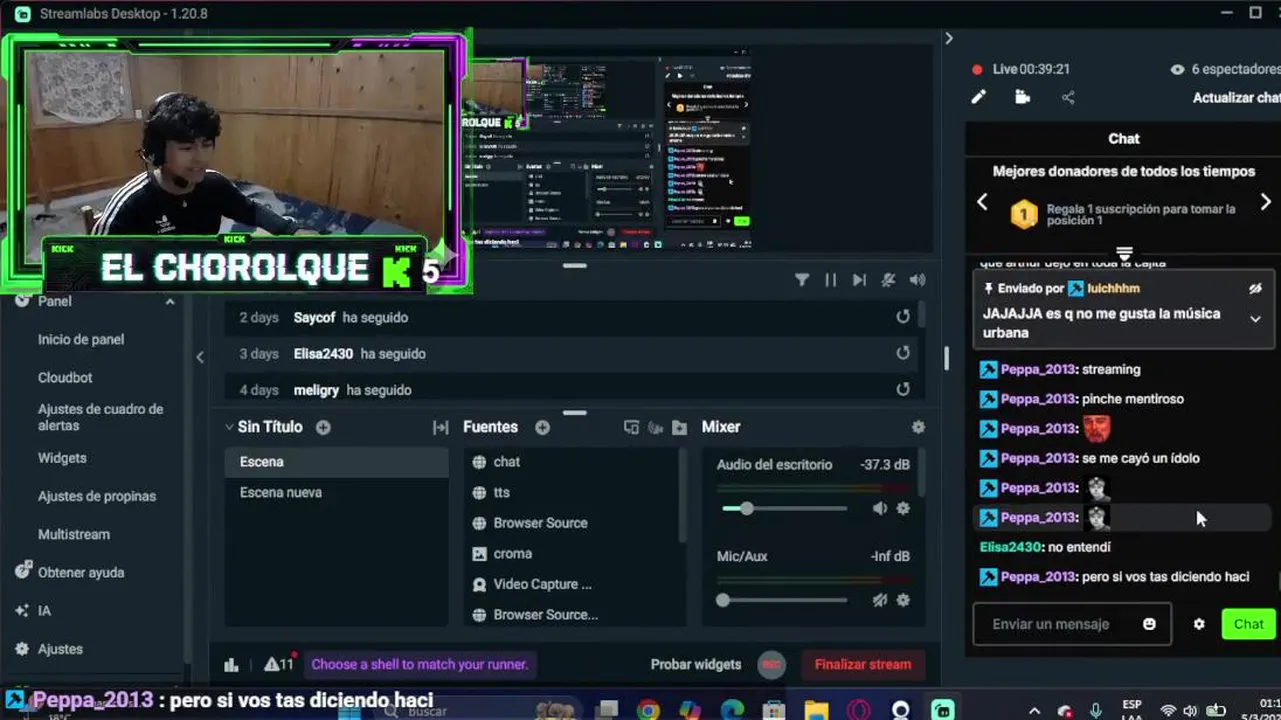The image size is (1281, 720).
Task: Open Widgets in the sidebar
Action: [x=62, y=458]
